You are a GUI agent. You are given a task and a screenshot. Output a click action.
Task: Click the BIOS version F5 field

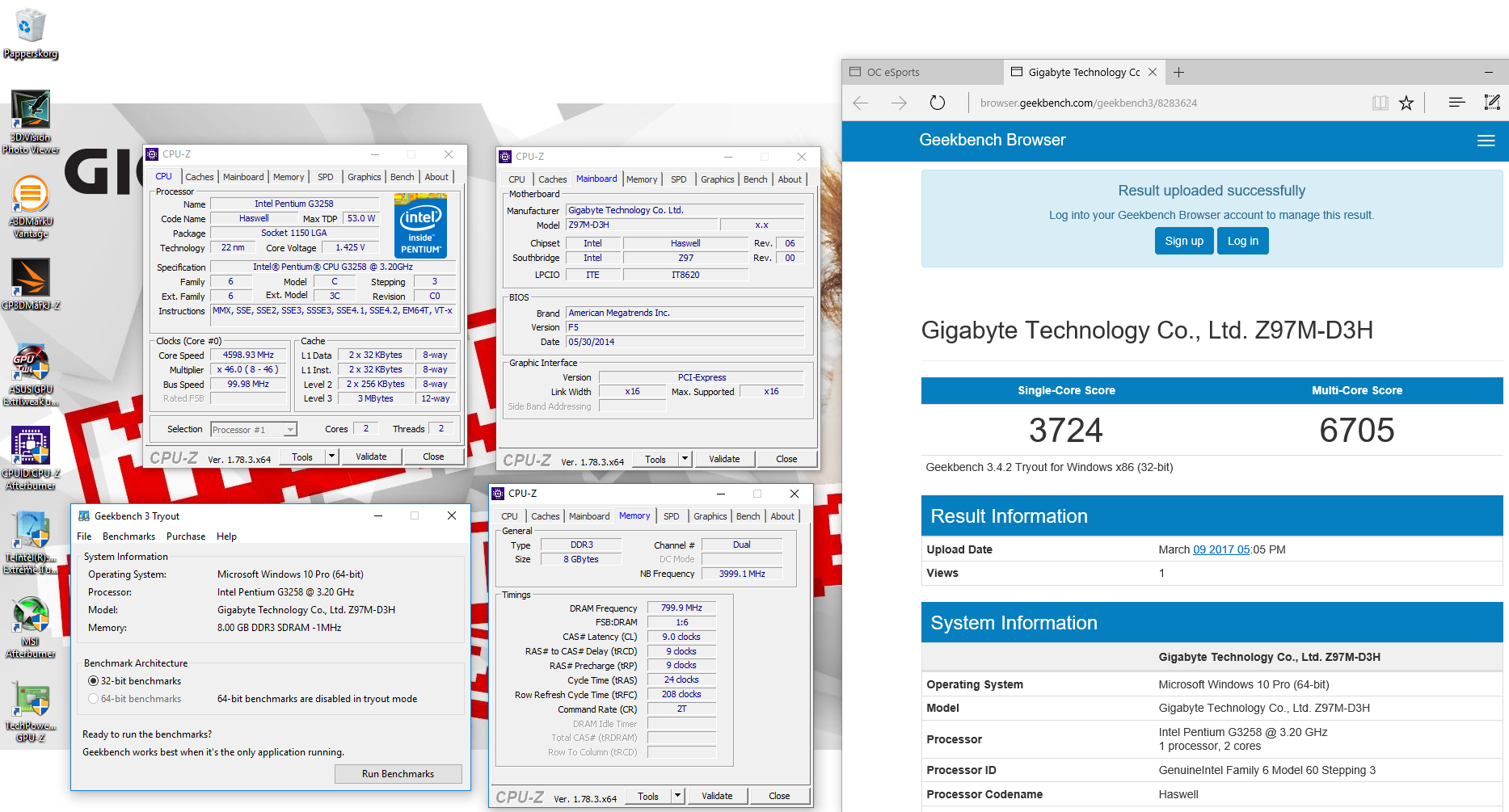(685, 327)
